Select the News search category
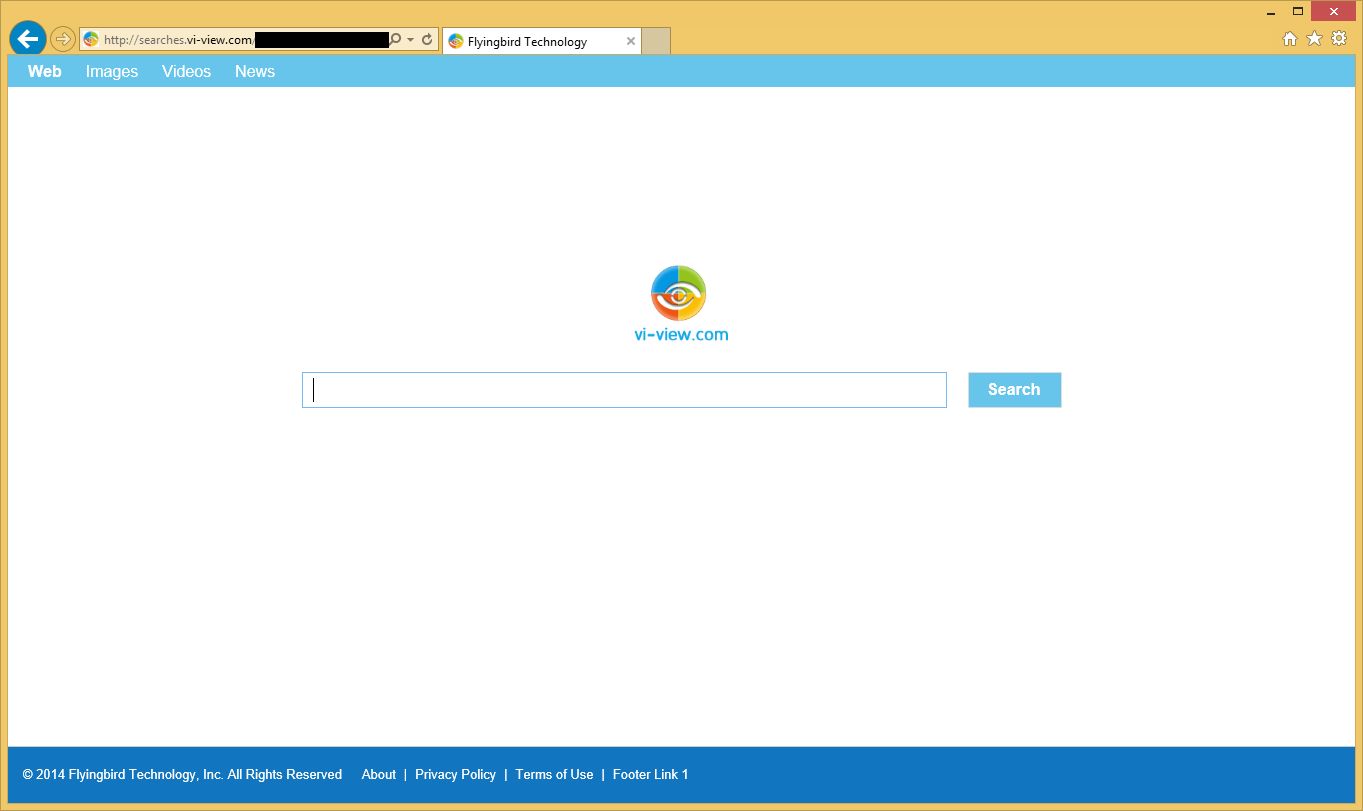The width and height of the screenshot is (1363, 811). coord(254,71)
